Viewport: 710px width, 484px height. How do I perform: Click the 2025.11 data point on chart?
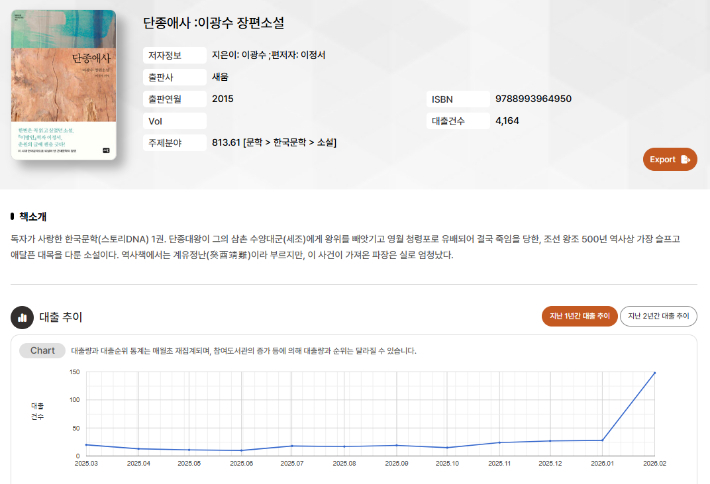click(x=499, y=442)
